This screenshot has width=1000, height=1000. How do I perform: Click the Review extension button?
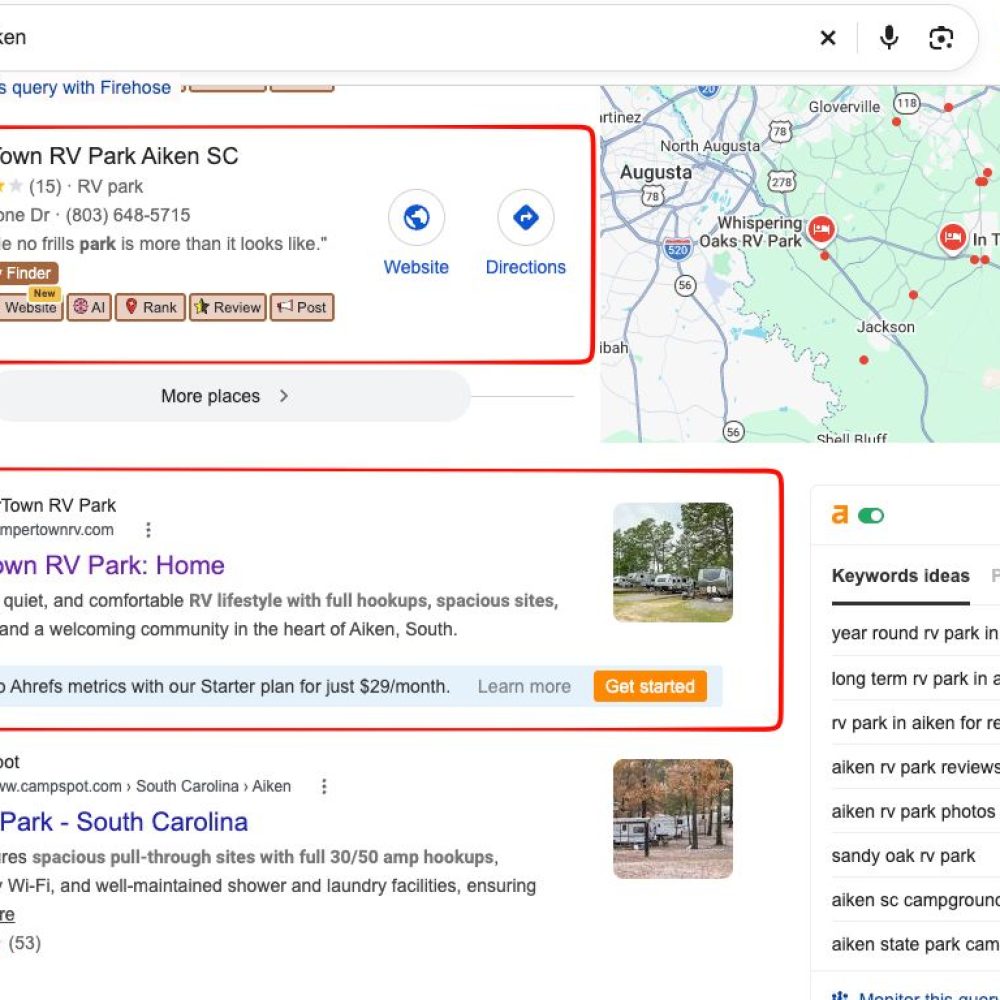(x=228, y=307)
